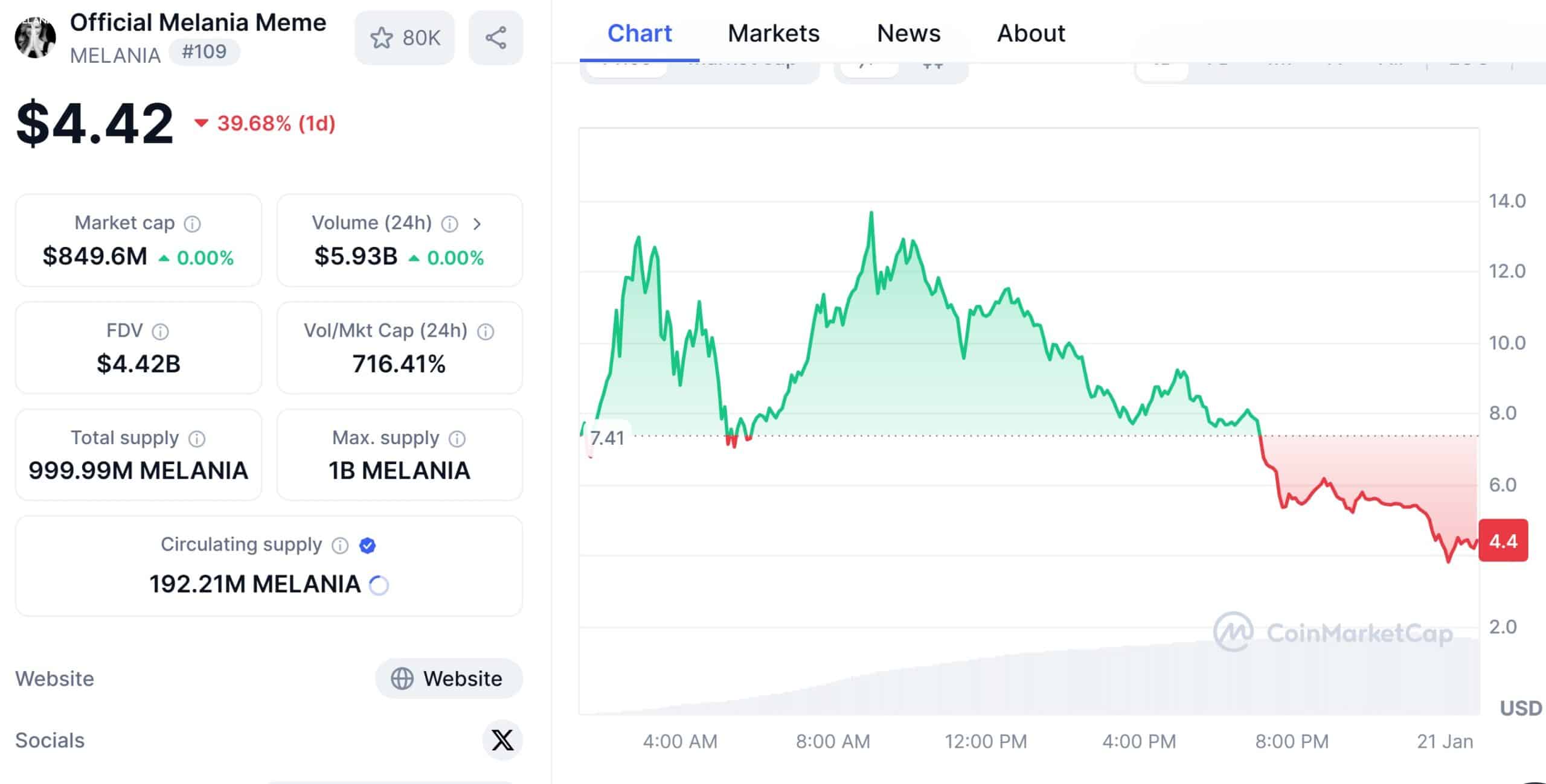Viewport: 1546px width, 784px height.
Task: Open the official Website link
Action: [449, 678]
